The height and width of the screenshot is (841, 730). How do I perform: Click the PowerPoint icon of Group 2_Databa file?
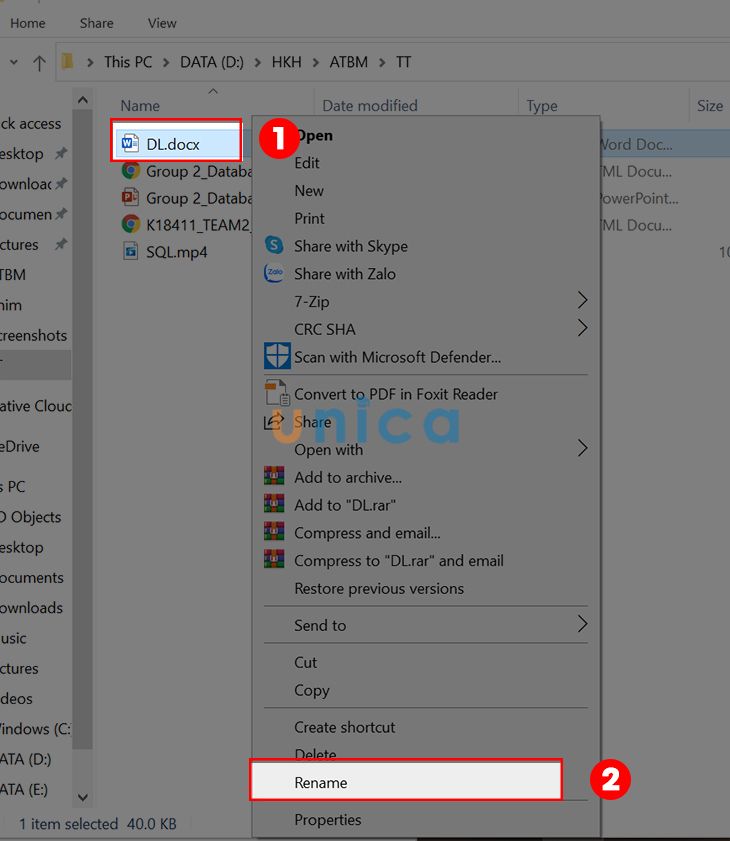pos(130,197)
